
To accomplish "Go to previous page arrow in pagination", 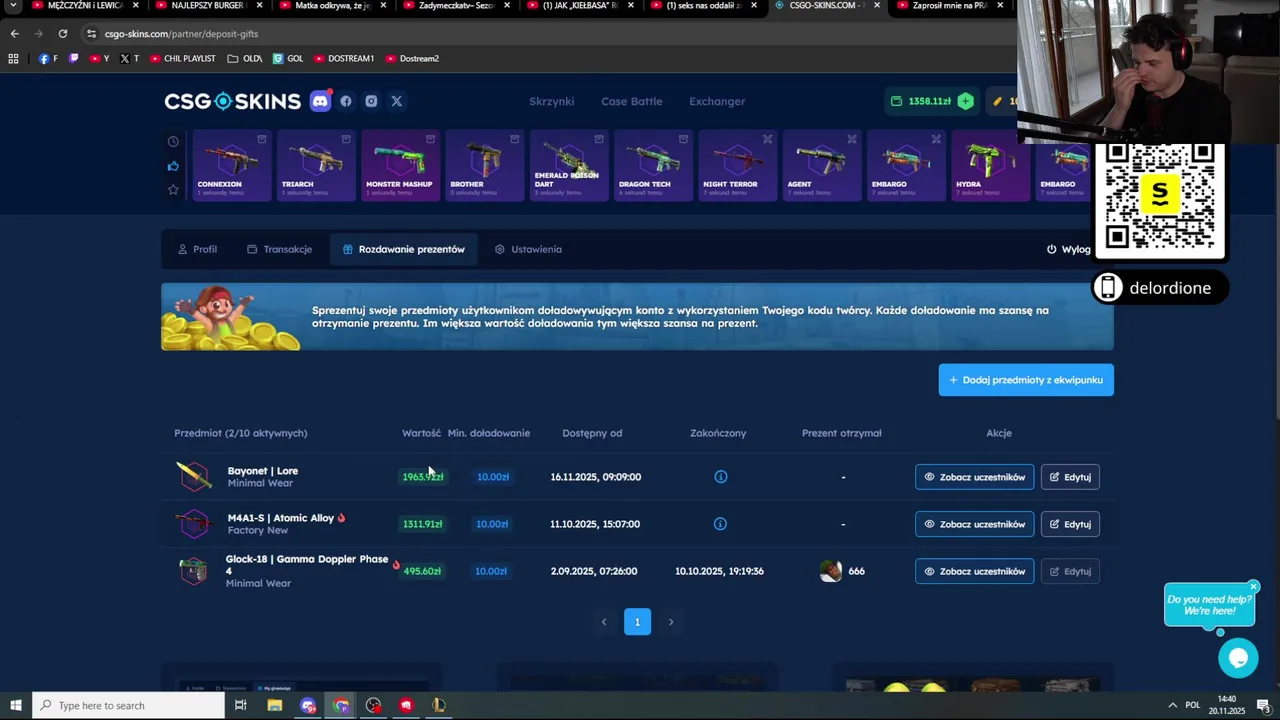I will 604,622.
